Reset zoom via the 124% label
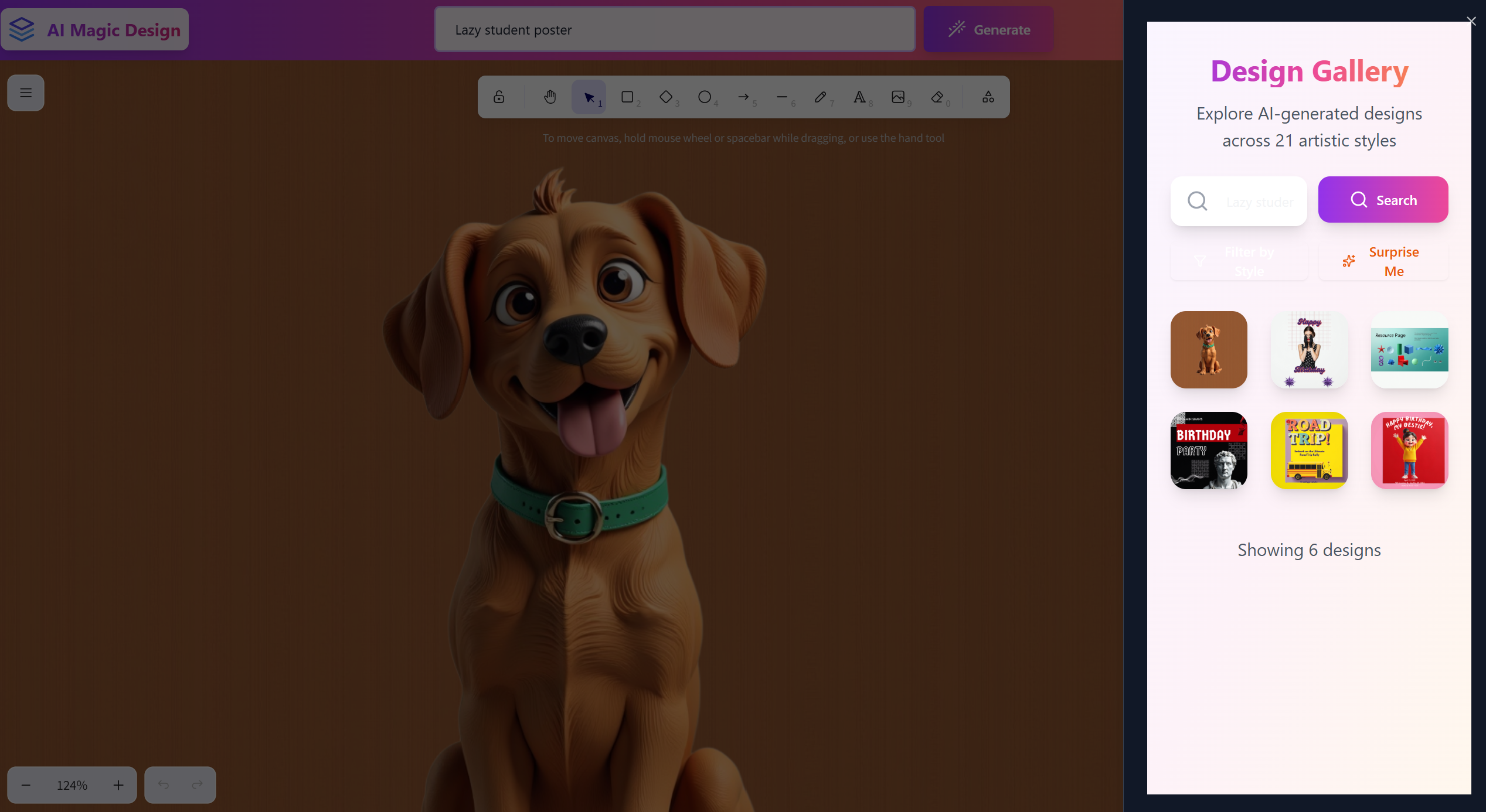 (72, 785)
